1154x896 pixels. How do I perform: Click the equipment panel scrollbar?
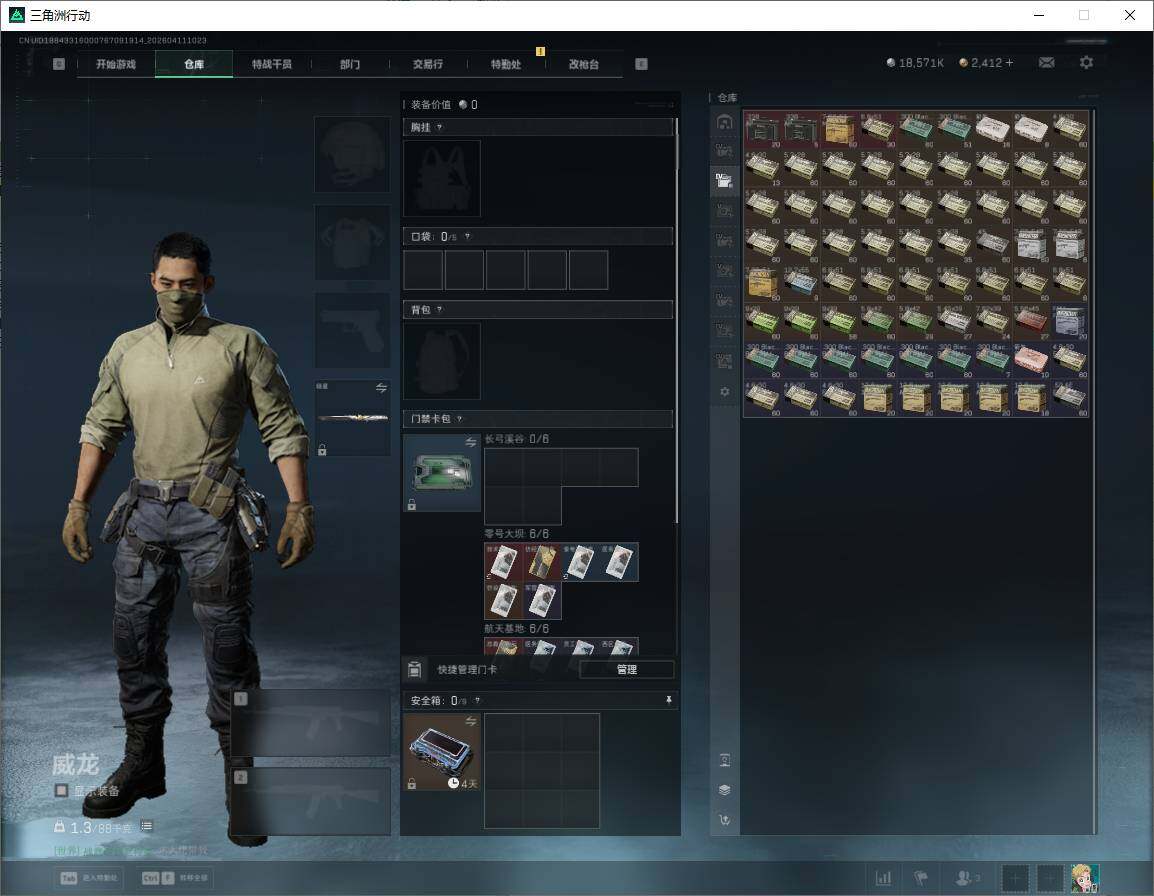[x=676, y=320]
